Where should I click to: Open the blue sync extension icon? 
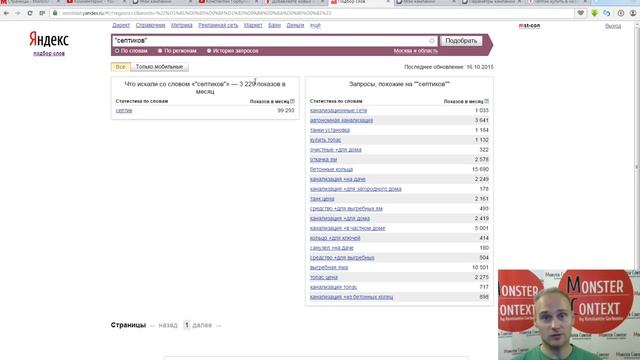point(607,13)
